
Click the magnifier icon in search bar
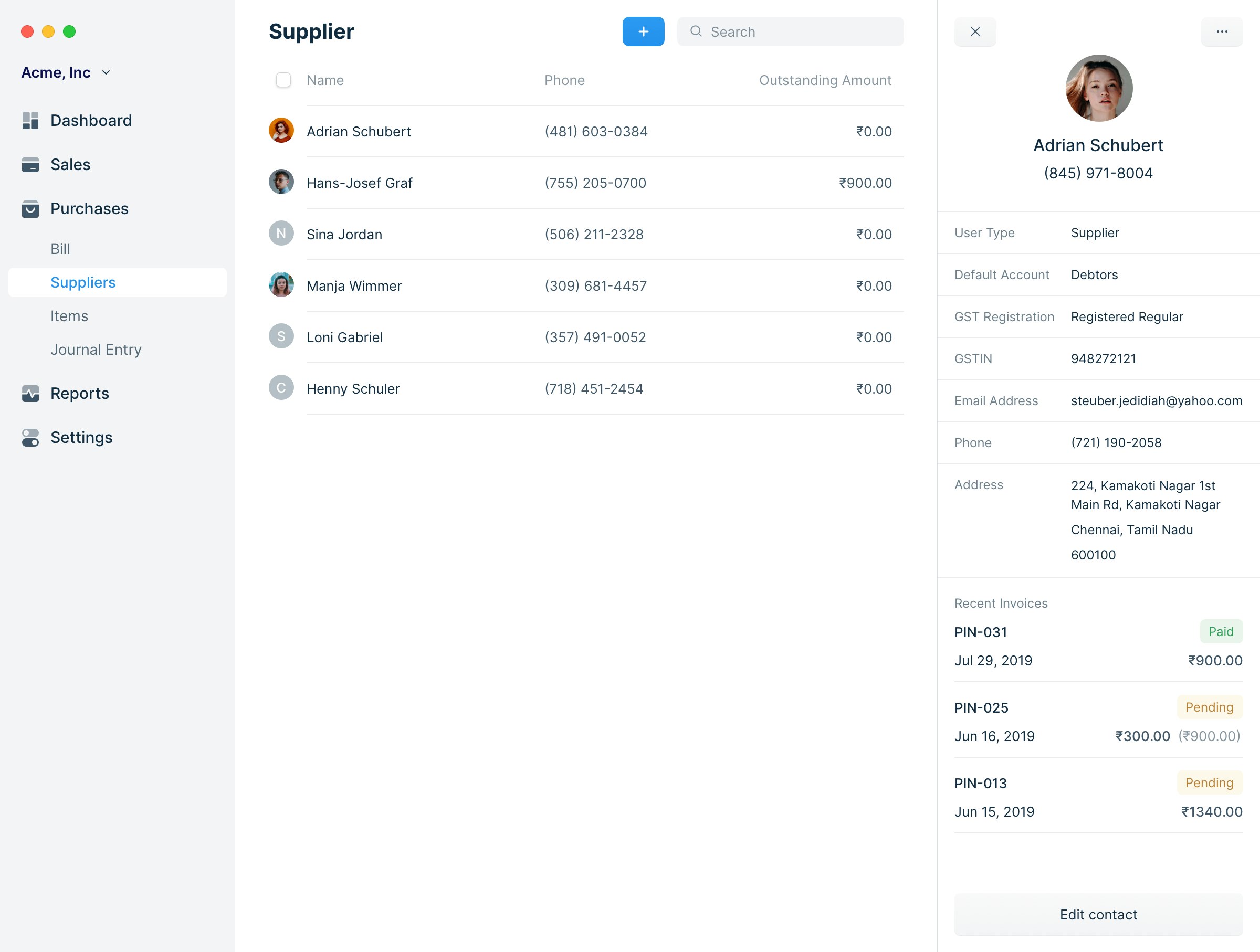[x=696, y=32]
